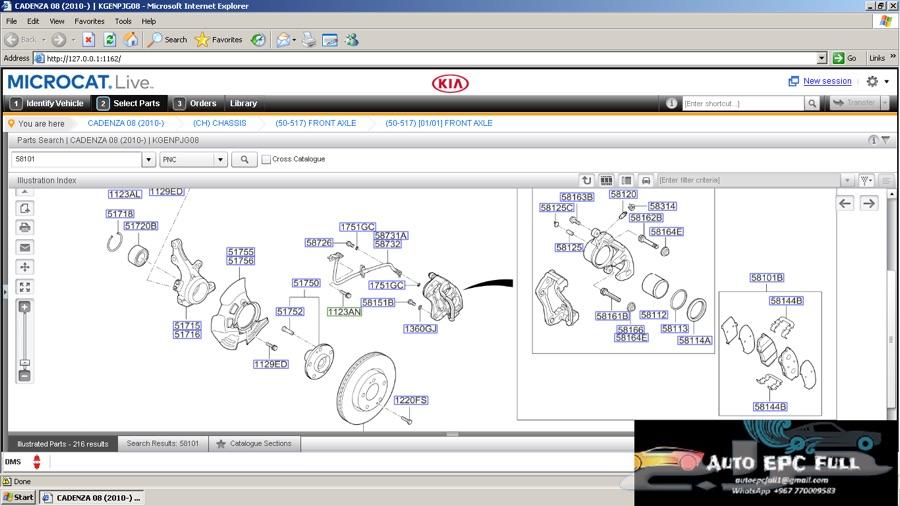Open the browser Tools menu
Viewport: 900px width, 506px height.
(x=123, y=21)
